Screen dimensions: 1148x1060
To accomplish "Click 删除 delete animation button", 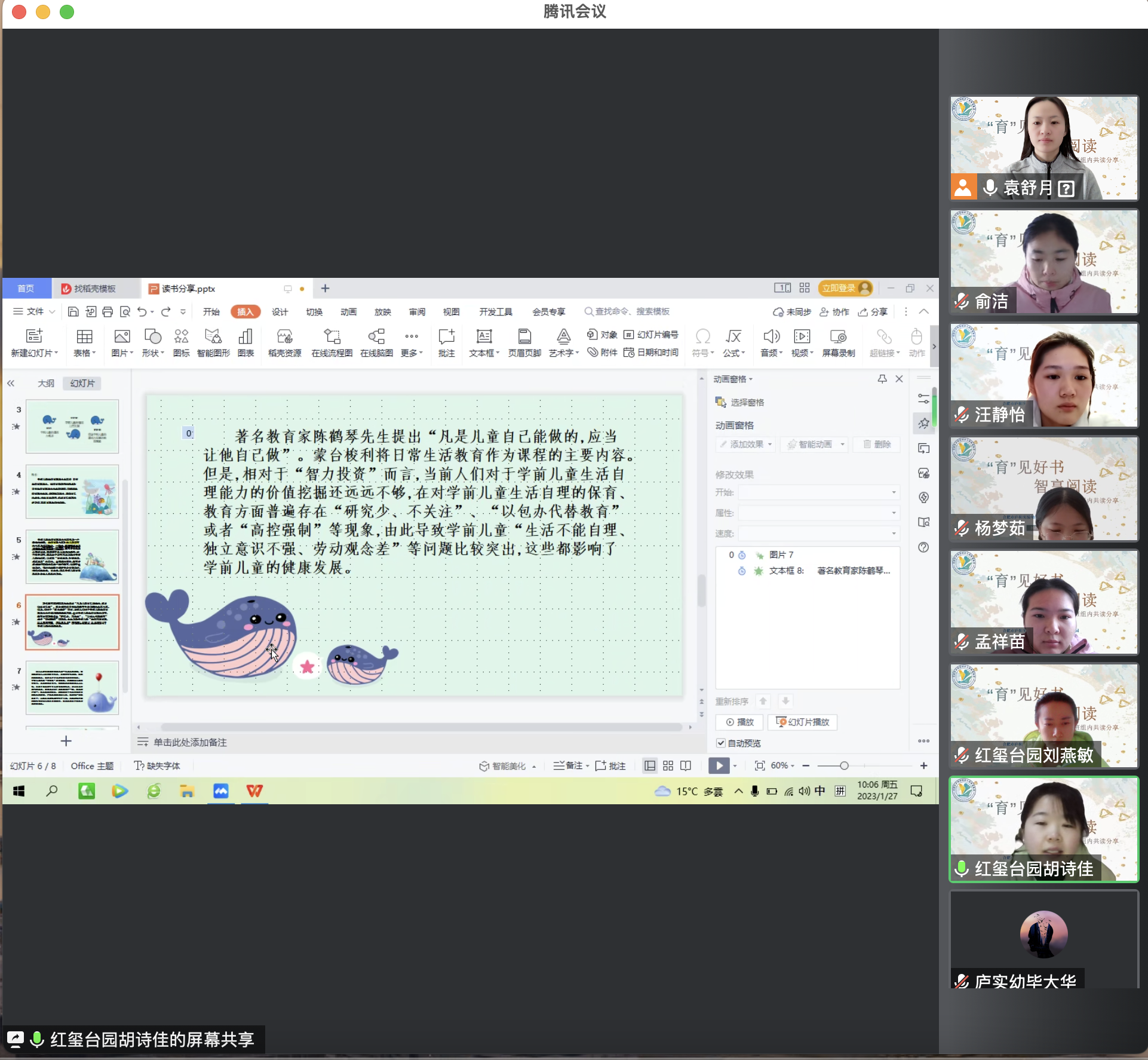I will tap(876, 444).
